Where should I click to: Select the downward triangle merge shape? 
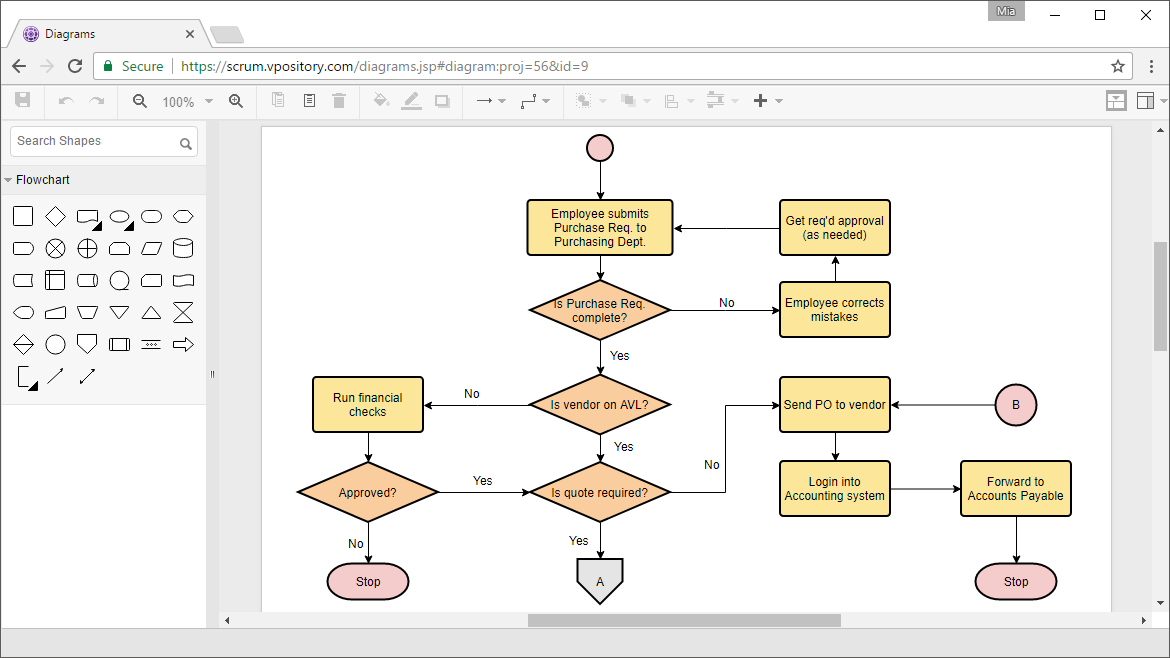pos(119,313)
